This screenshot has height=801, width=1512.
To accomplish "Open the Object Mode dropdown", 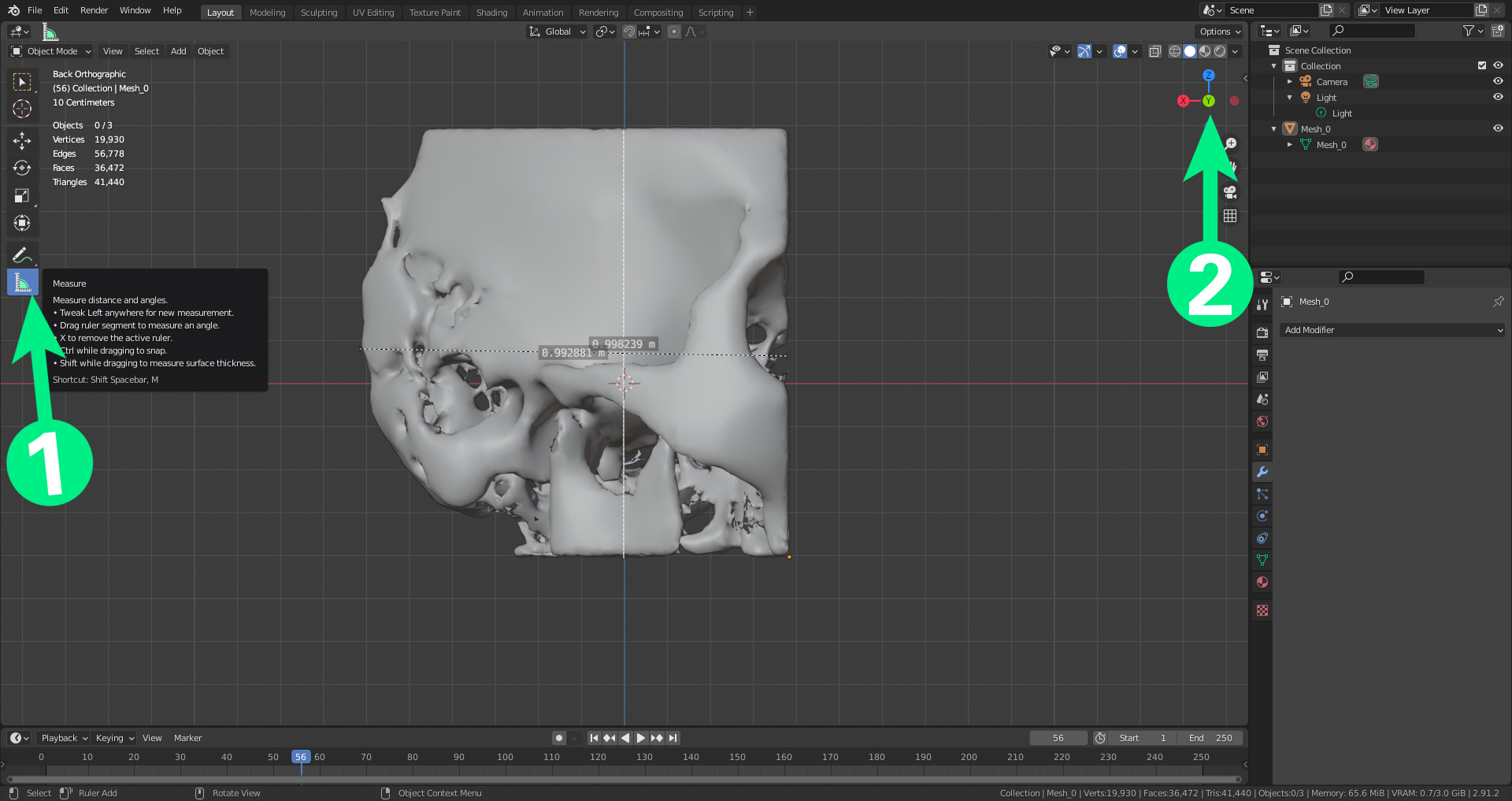I will click(x=52, y=51).
